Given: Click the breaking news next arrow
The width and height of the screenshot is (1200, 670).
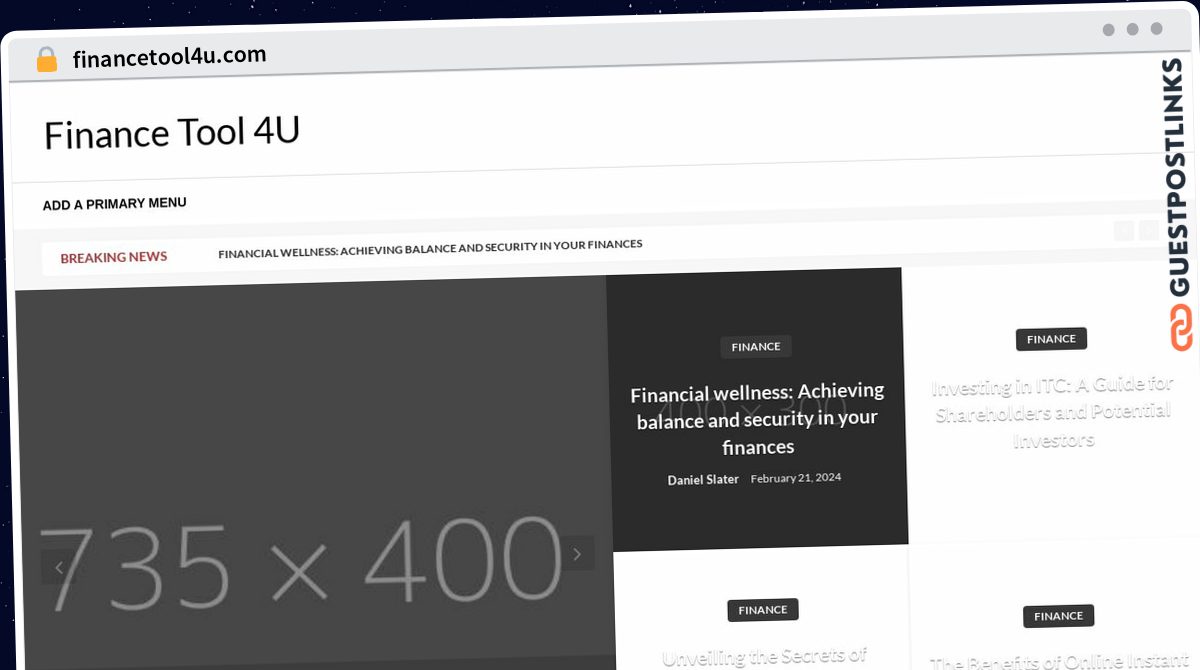Looking at the screenshot, I should pos(1149,230).
